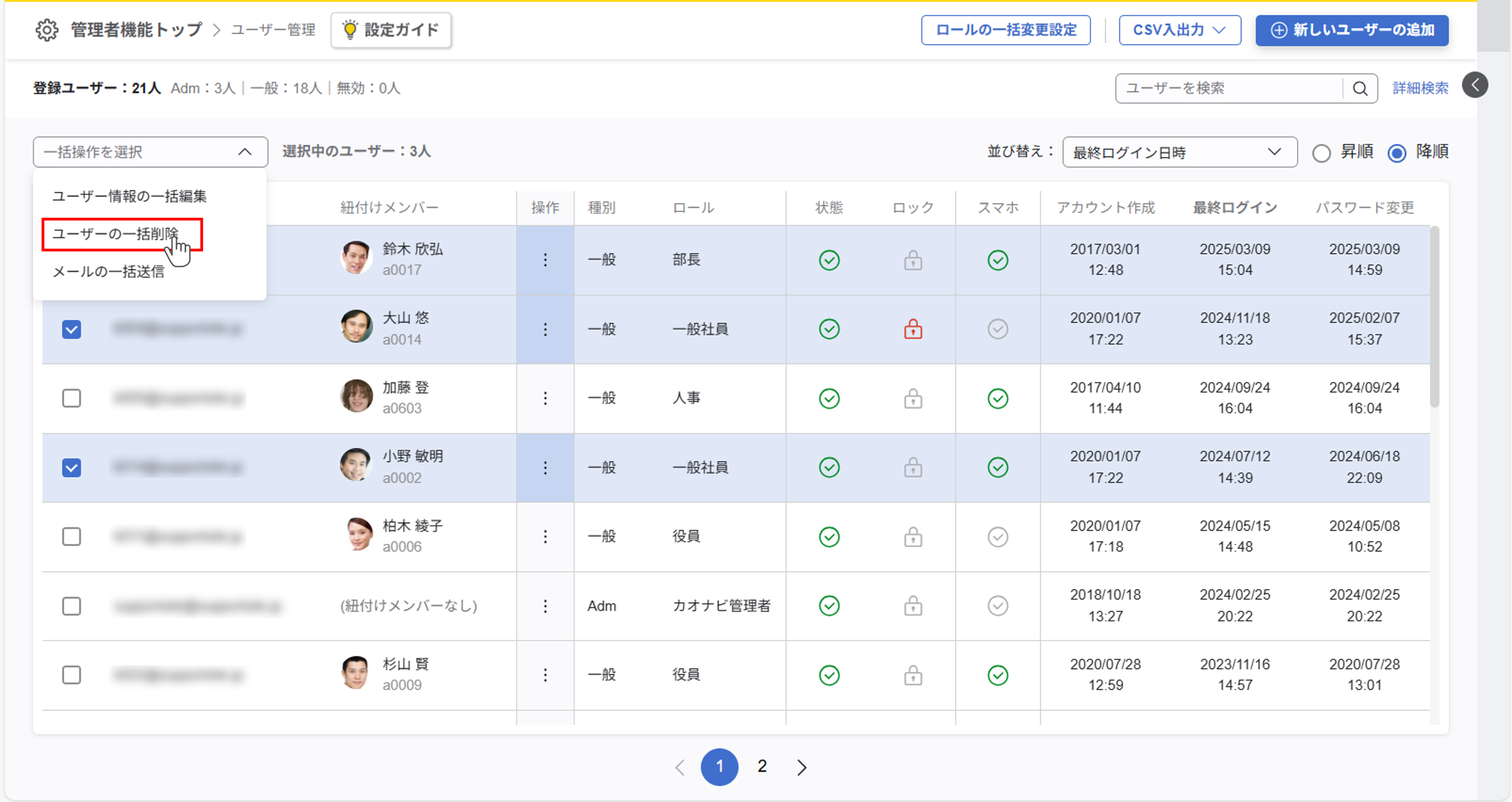Select the 昇順 radio button

click(1321, 153)
